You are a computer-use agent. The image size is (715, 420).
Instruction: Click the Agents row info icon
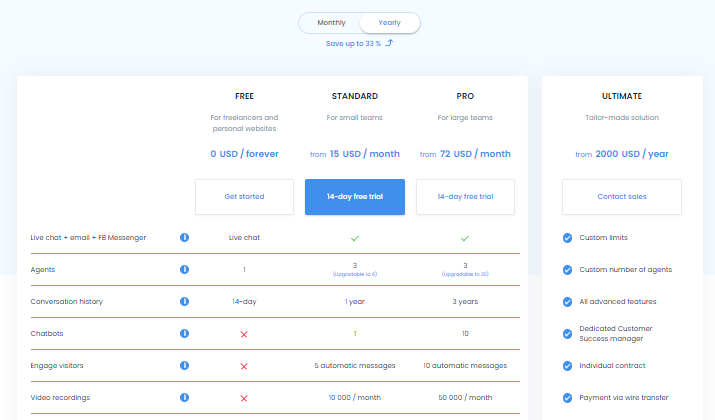(184, 270)
